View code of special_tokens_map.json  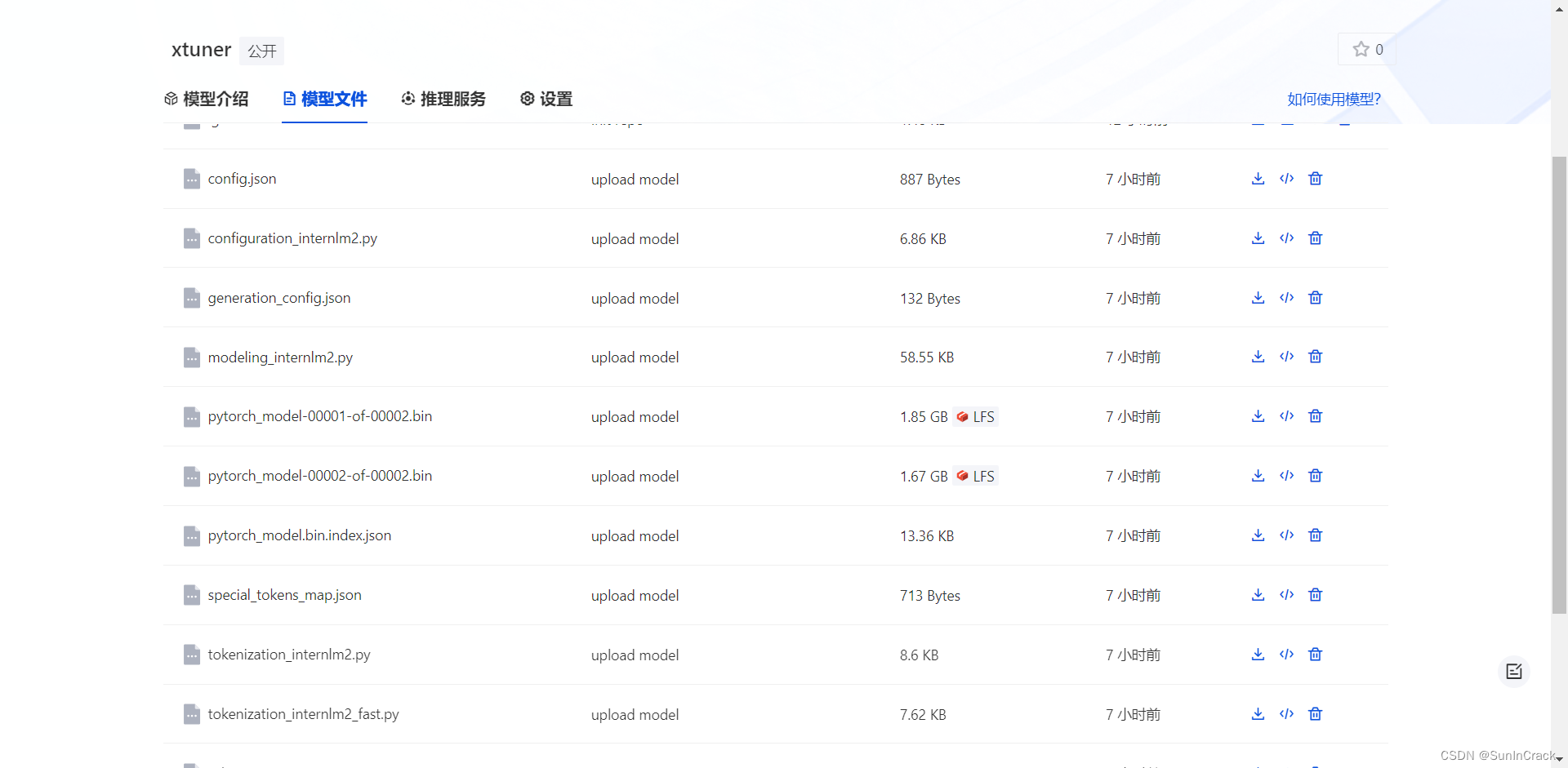1287,595
